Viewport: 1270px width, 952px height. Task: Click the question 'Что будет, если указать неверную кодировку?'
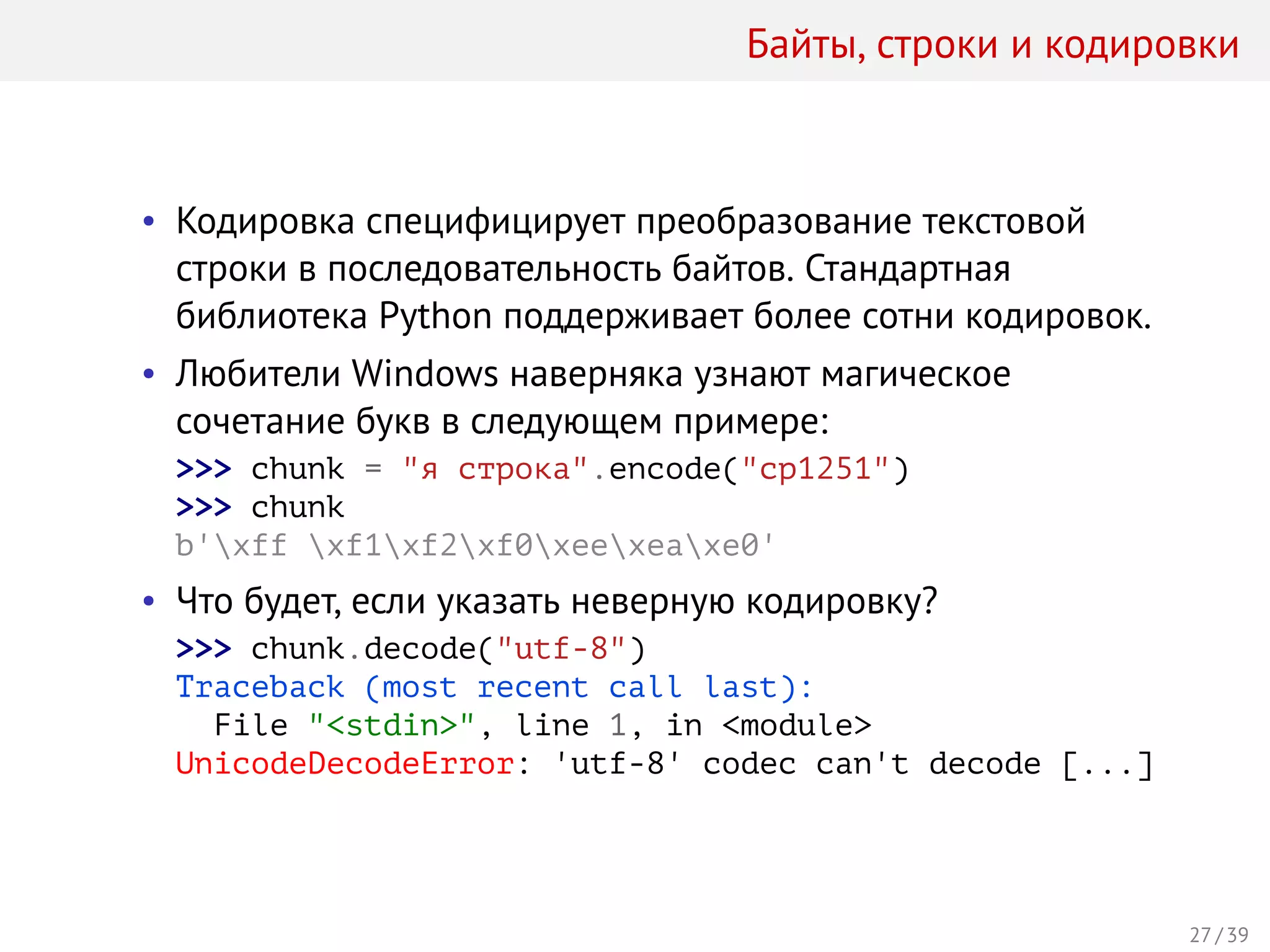pos(557,601)
